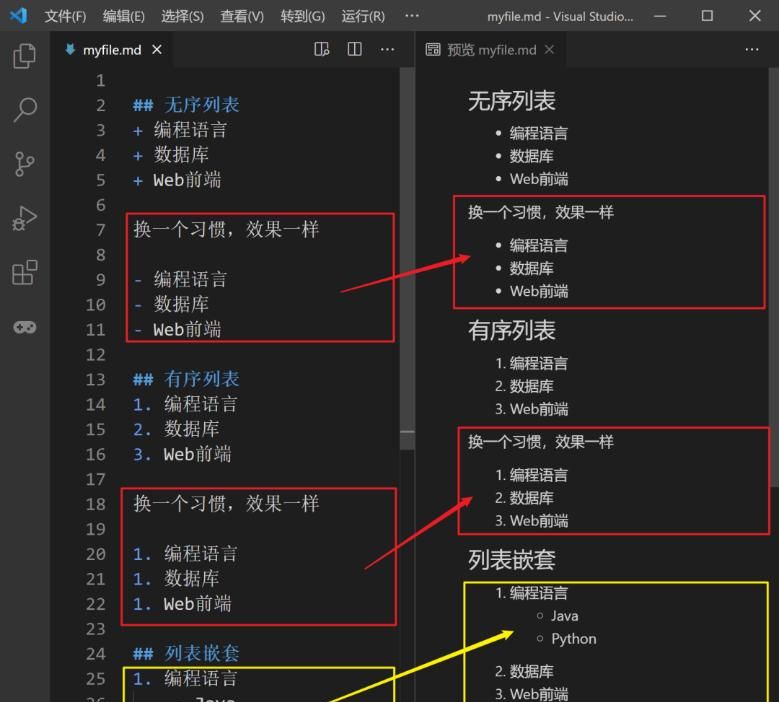Open preview pane more actions ellipsis
This screenshot has height=702, width=779.
[752, 49]
